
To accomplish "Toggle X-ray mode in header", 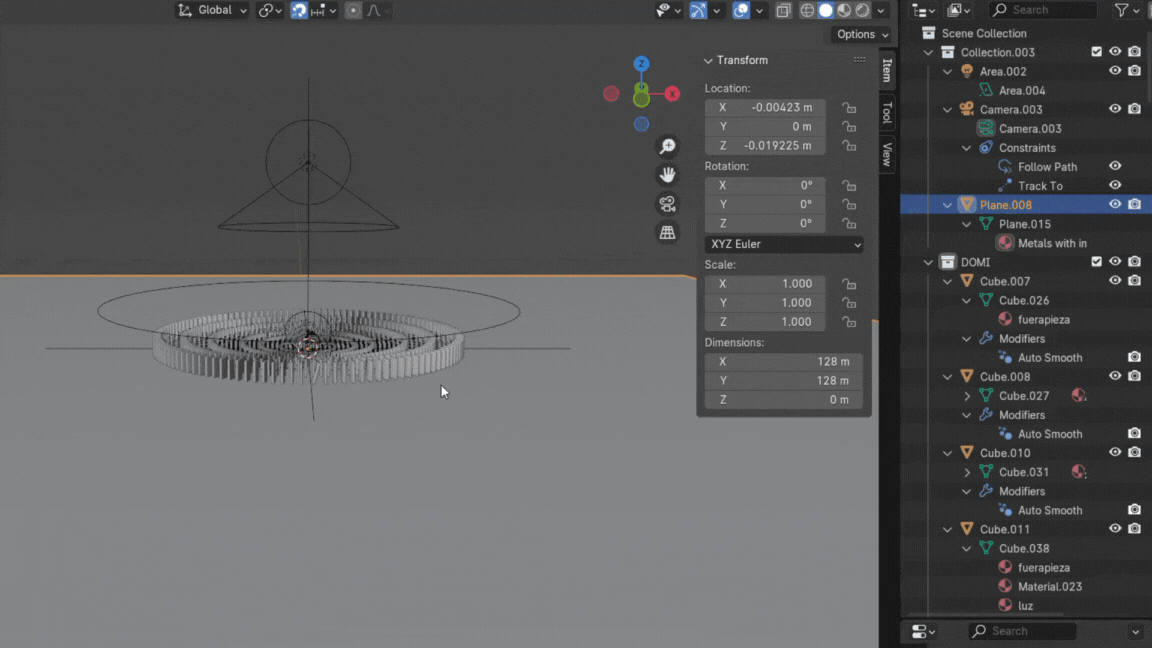I will 783,10.
